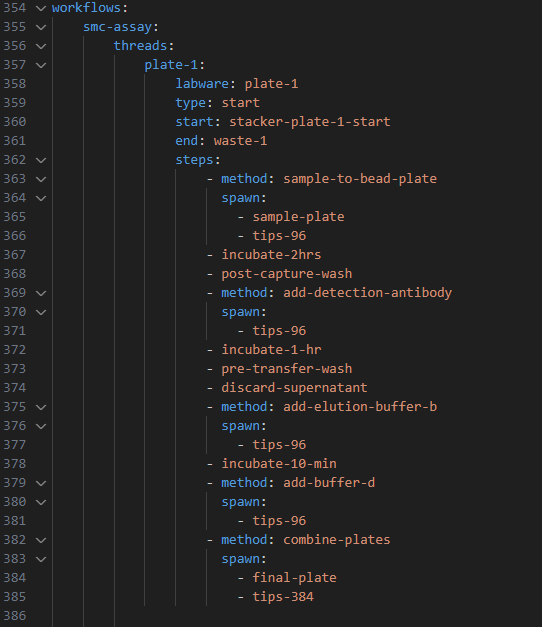Place cursor on stacker-plate-1-start value
Screen dimensions: 542x627
(x=310, y=122)
